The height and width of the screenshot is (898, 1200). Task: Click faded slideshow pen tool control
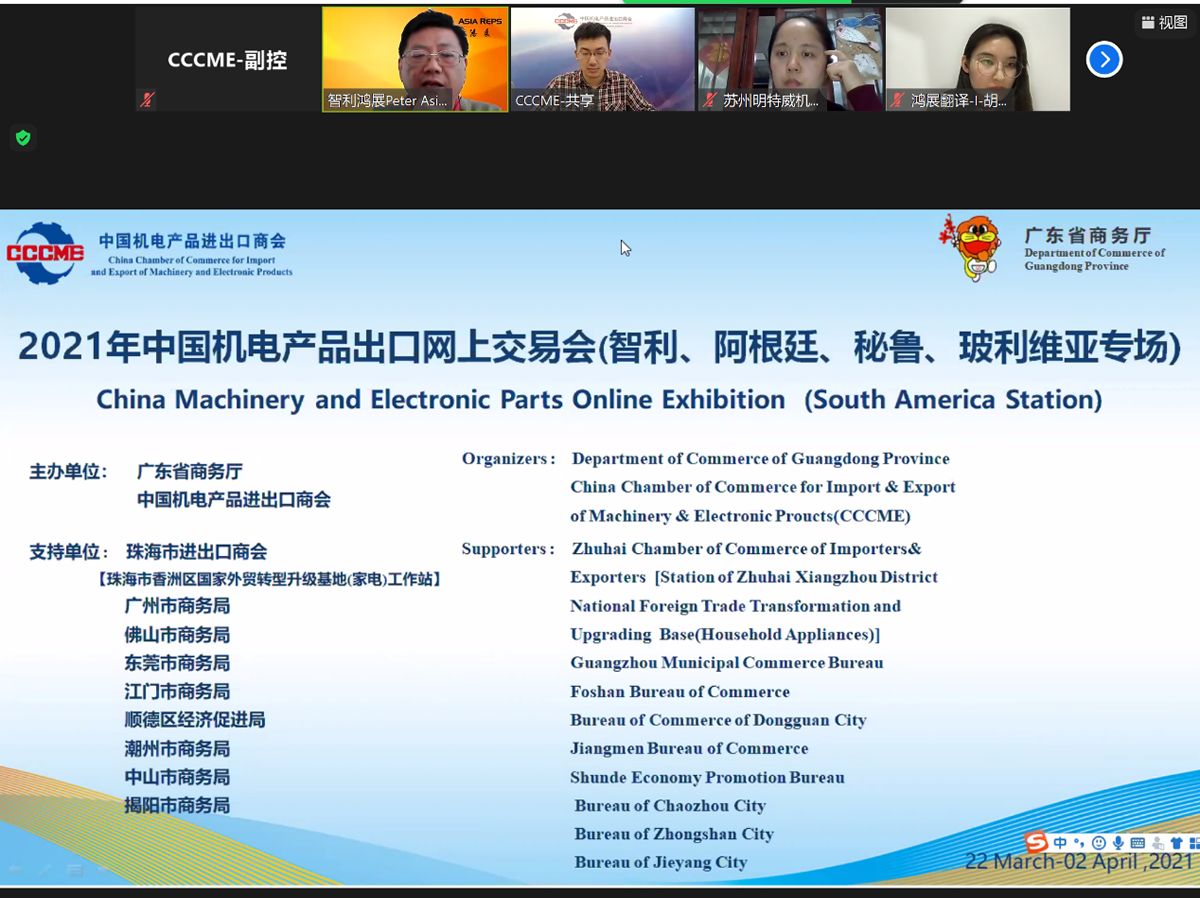tap(44, 869)
